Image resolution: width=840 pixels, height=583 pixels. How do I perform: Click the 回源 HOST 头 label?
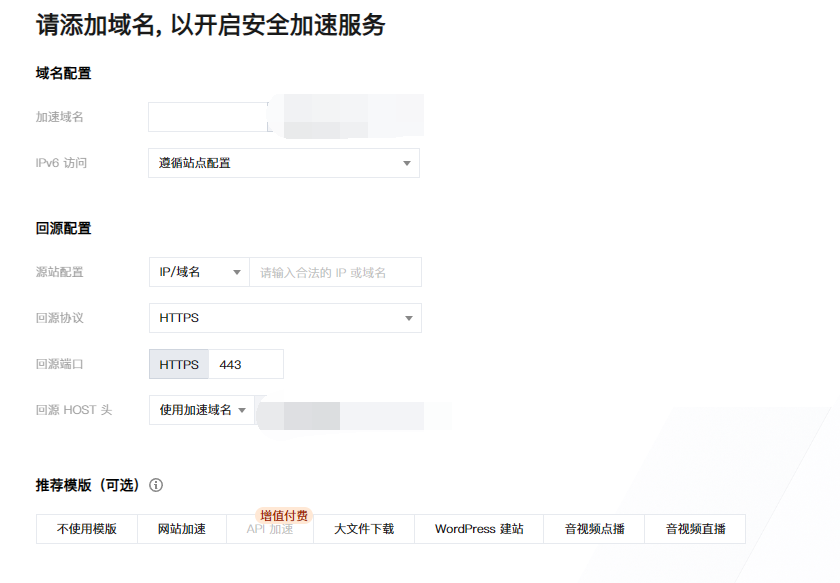[x=74, y=410]
